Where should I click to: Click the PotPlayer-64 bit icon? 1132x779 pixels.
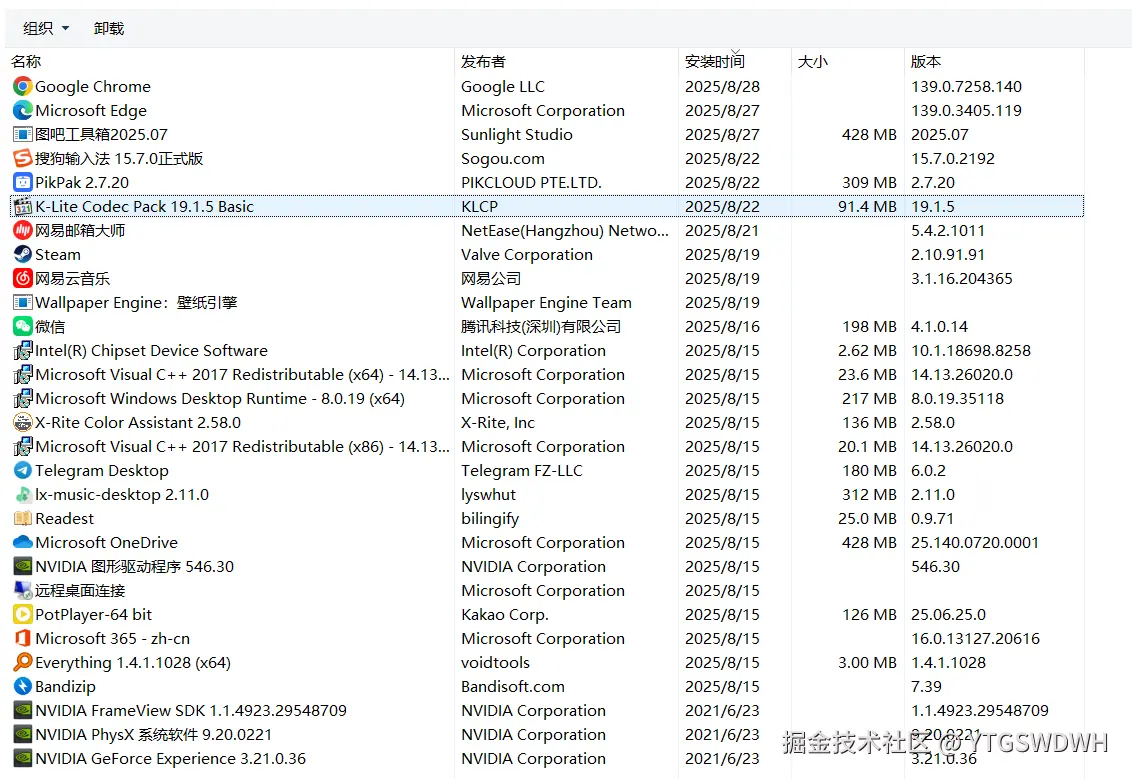click(x=22, y=614)
